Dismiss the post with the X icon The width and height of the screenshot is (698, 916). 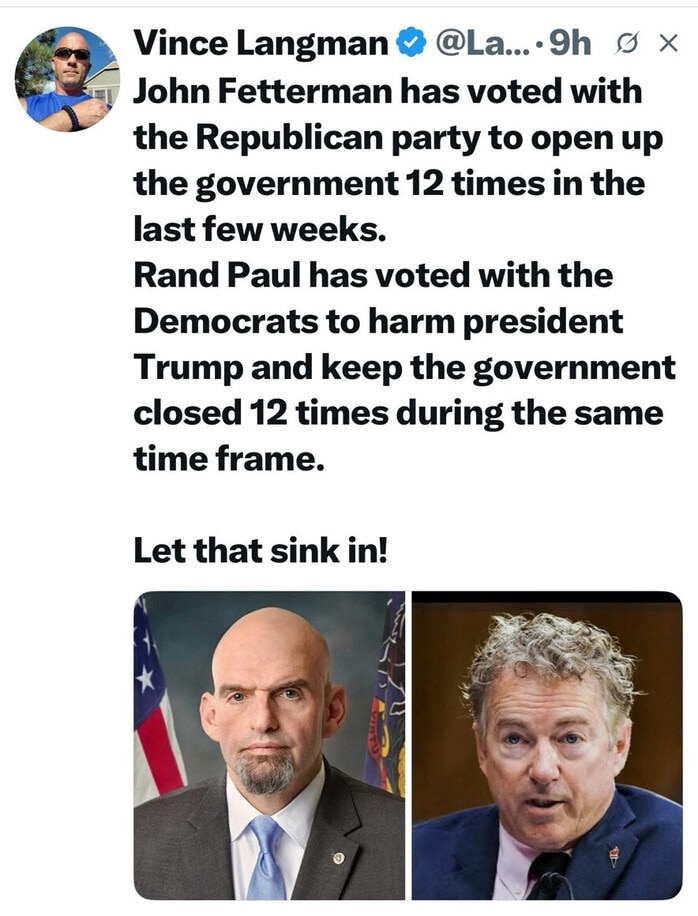[x=668, y=43]
